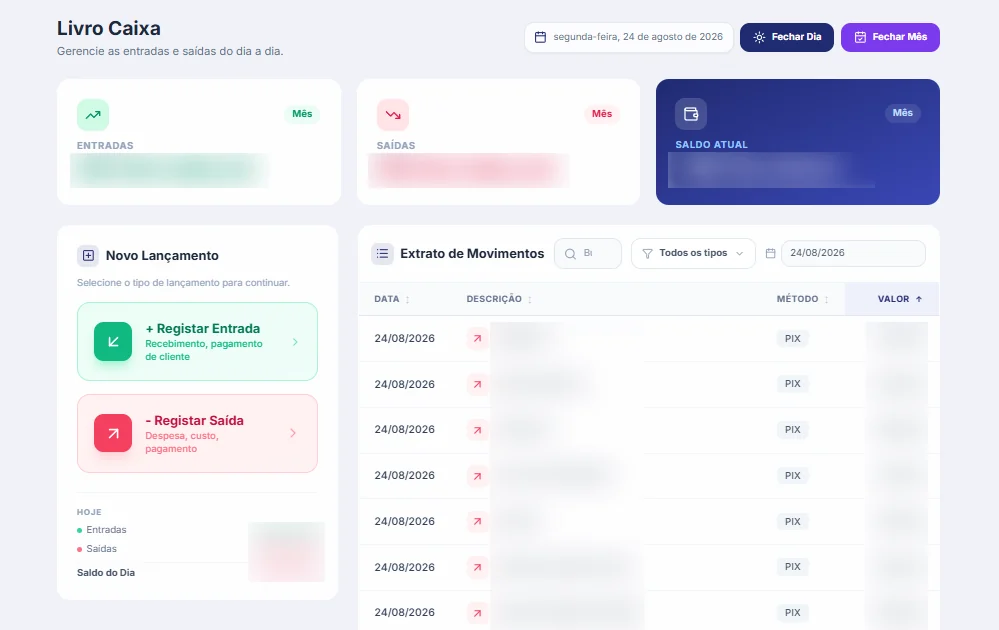Click the calendar icon beside the 24/08/2026 filter
Image resolution: width=999 pixels, height=630 pixels.
[770, 254]
